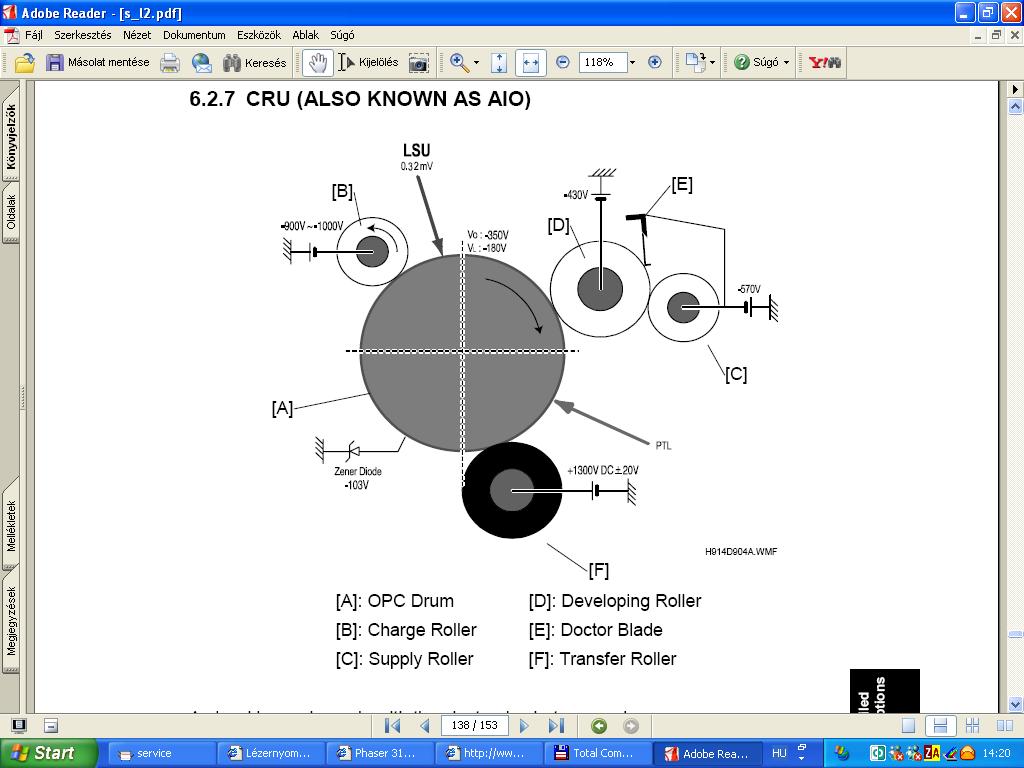
Task: Activate the Kijelölés text select tool
Action: (x=368, y=63)
